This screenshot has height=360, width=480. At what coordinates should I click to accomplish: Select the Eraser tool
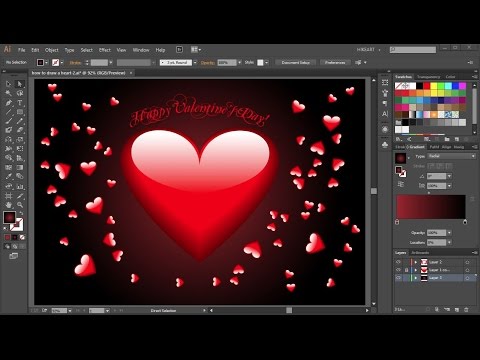(20, 130)
